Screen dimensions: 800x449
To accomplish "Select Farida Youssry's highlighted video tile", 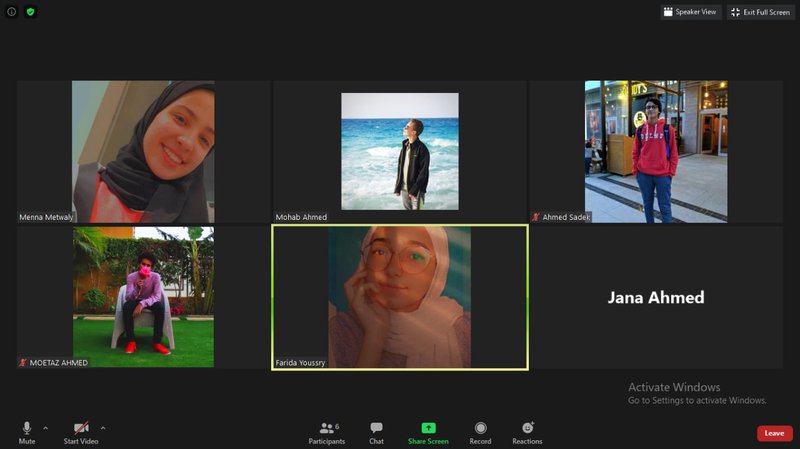I will [x=399, y=297].
